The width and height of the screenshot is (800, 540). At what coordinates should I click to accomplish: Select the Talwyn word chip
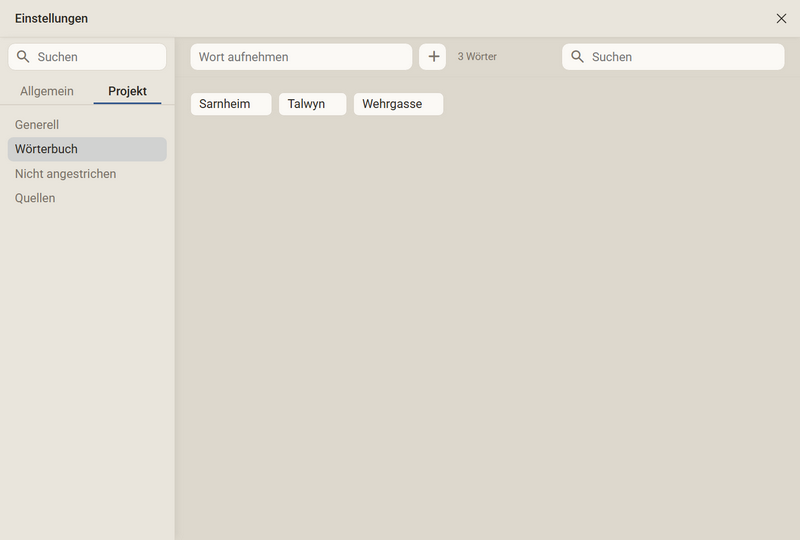[313, 104]
